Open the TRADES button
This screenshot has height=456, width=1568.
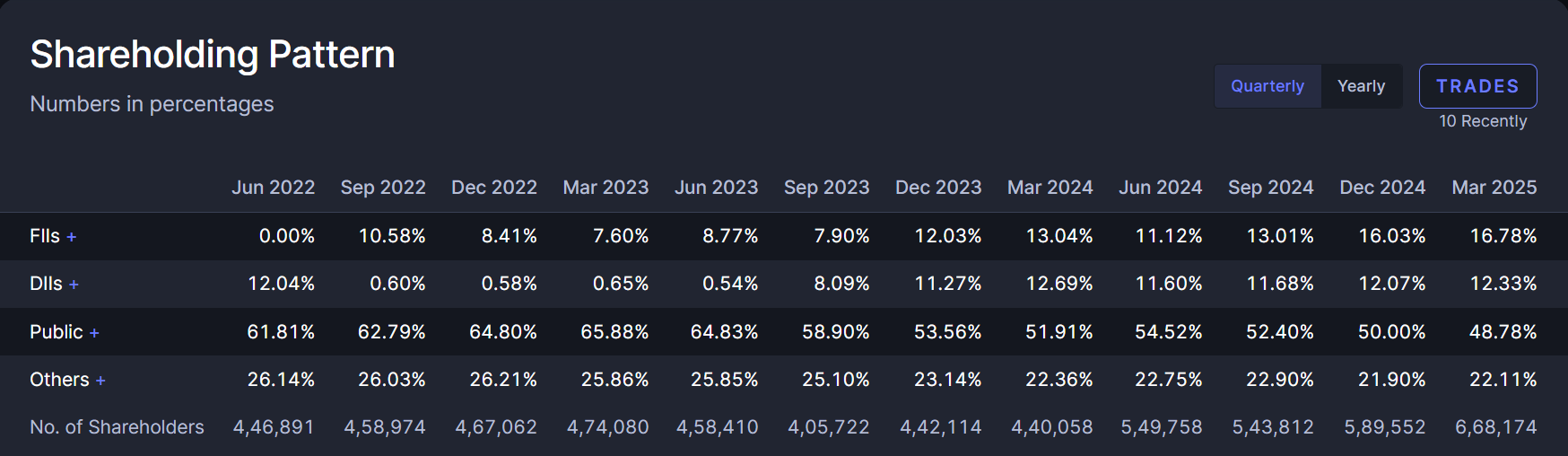coord(1477,86)
